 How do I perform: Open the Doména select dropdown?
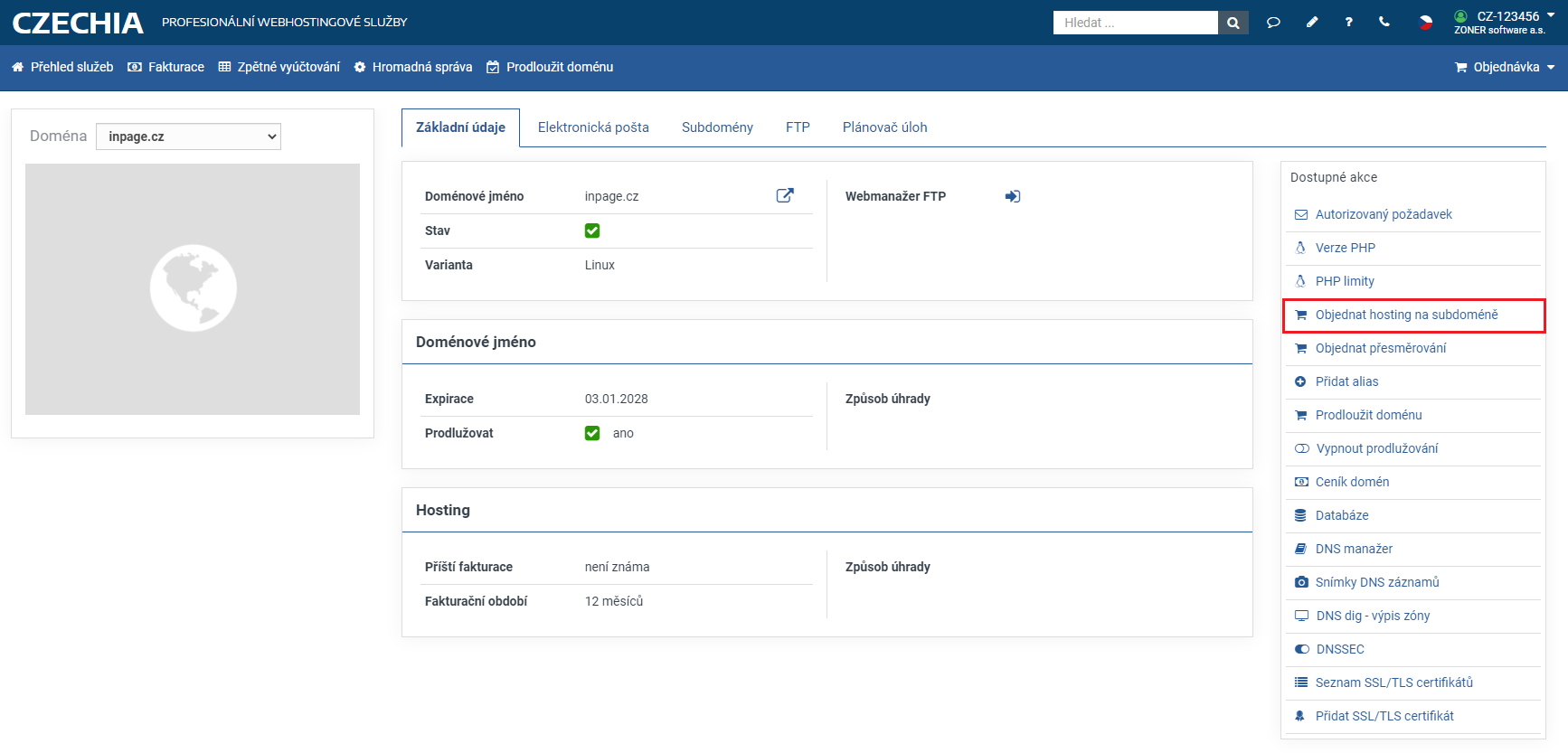(188, 136)
